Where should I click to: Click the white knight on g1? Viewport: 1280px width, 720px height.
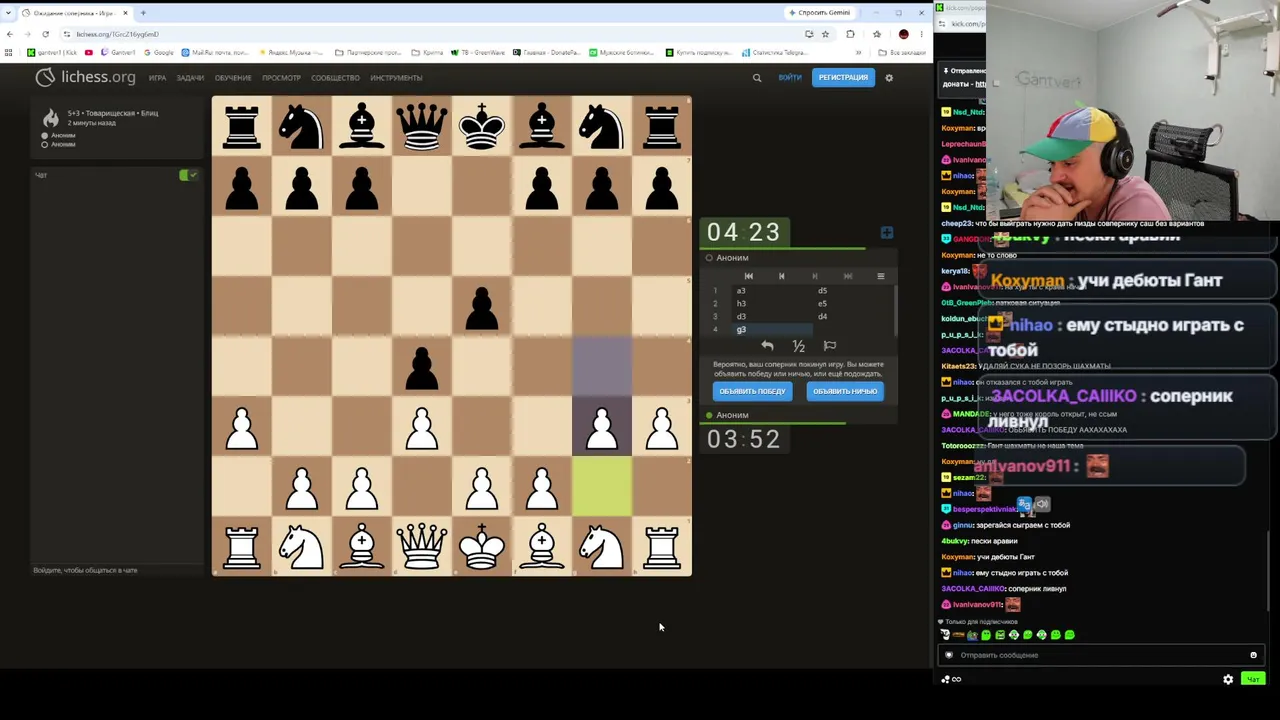click(x=601, y=546)
